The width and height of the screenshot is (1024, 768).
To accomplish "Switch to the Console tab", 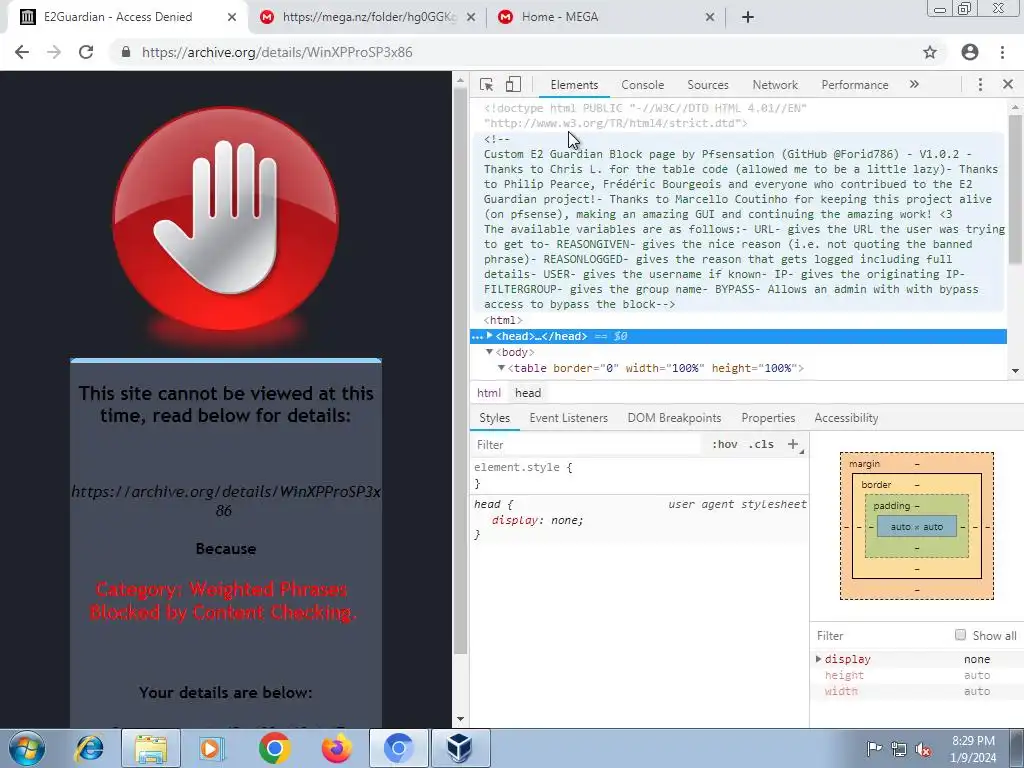I will (x=643, y=85).
